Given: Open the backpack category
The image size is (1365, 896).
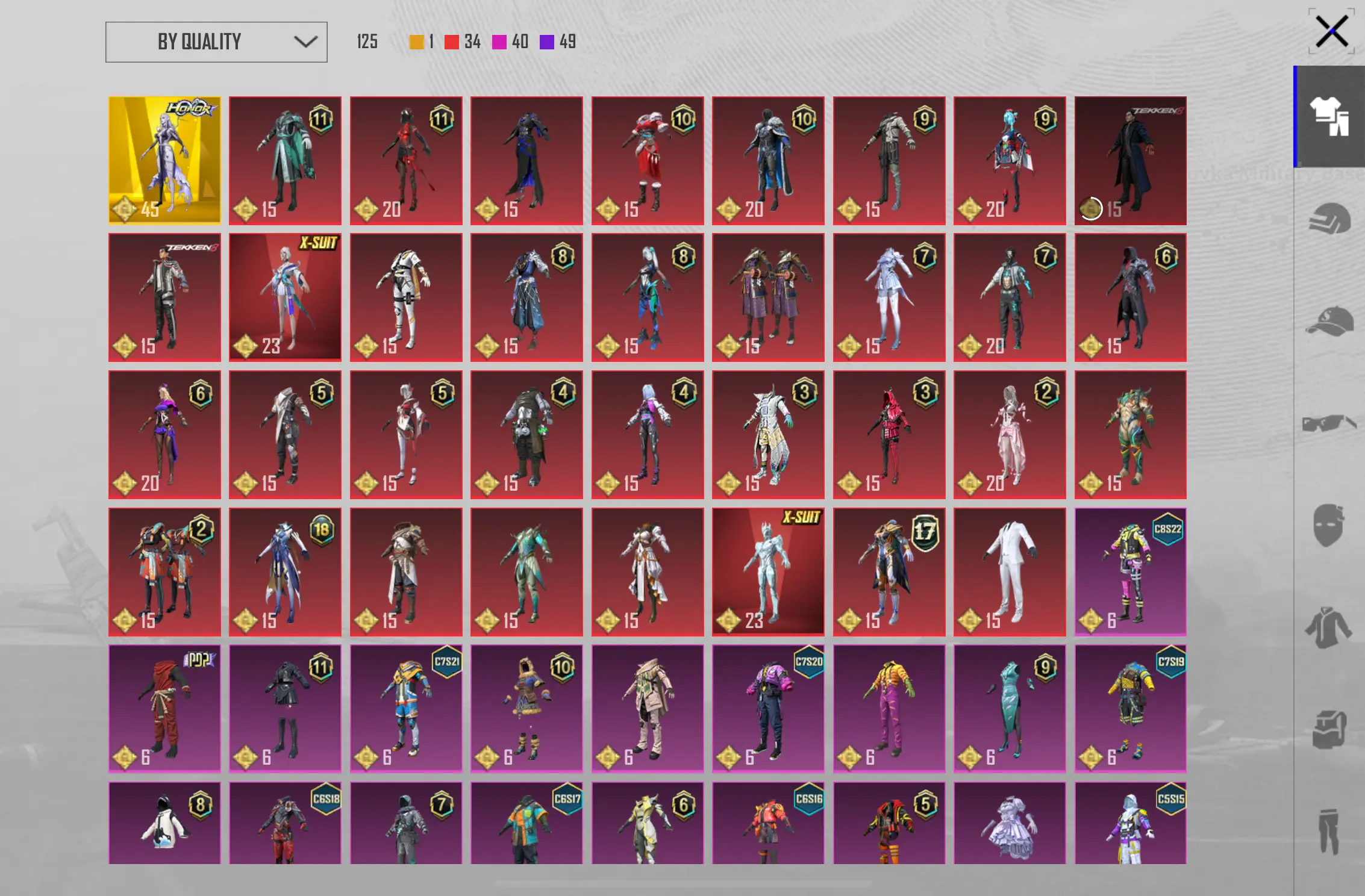Looking at the screenshot, I should pyautogui.click(x=1329, y=729).
